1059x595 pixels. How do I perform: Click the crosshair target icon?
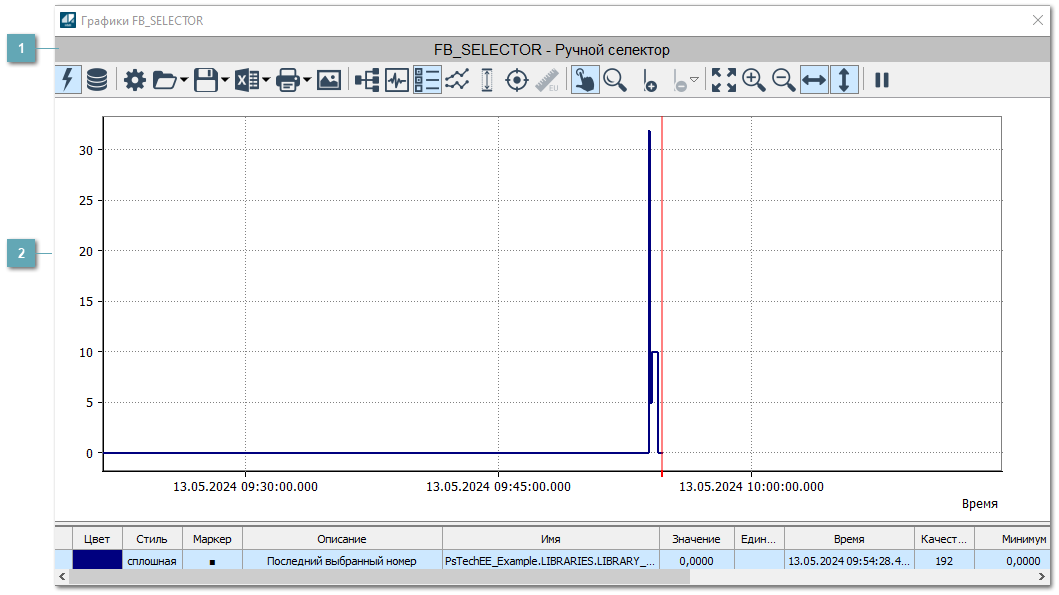click(x=516, y=81)
